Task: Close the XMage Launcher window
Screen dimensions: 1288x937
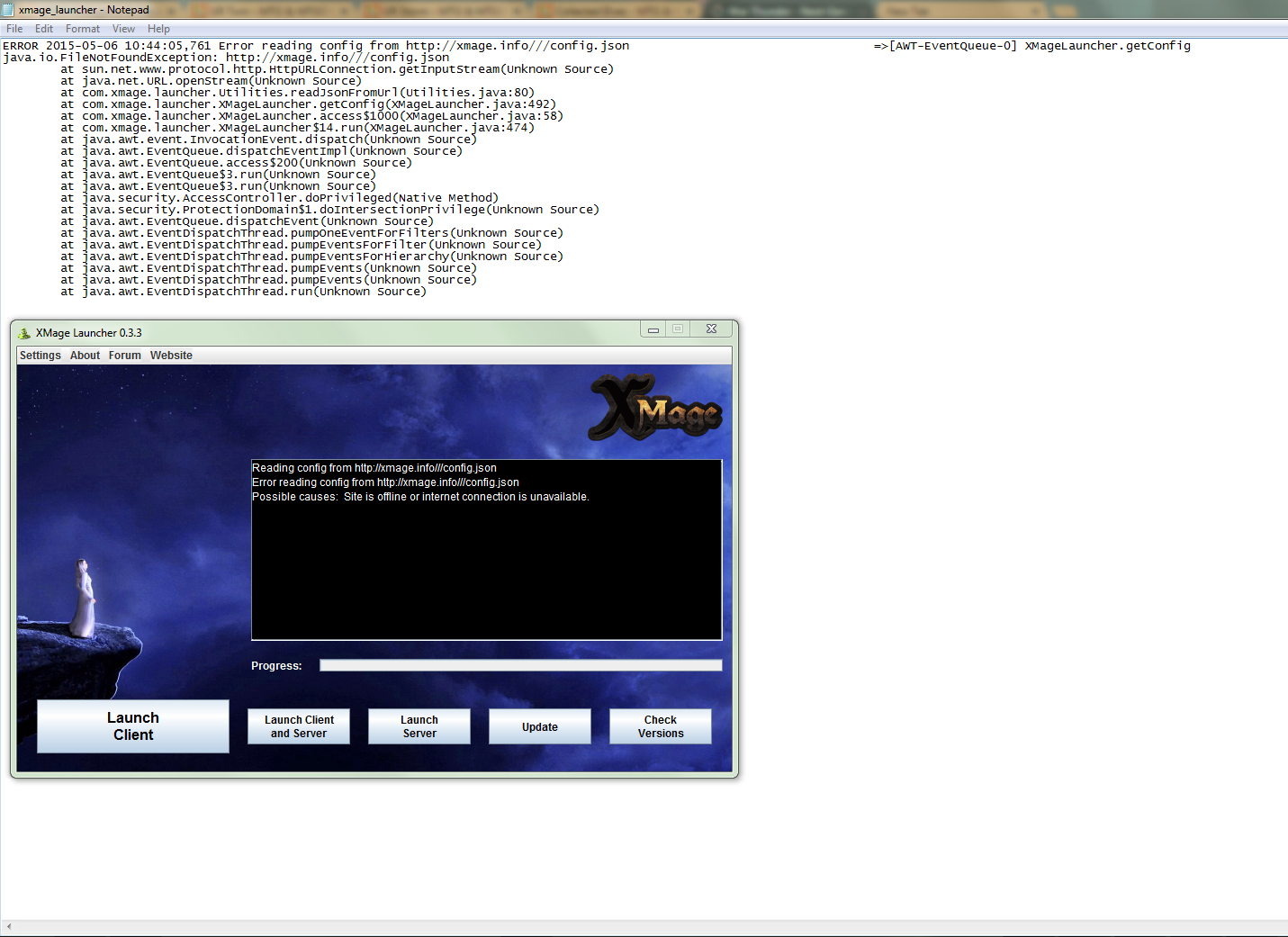Action: point(711,329)
